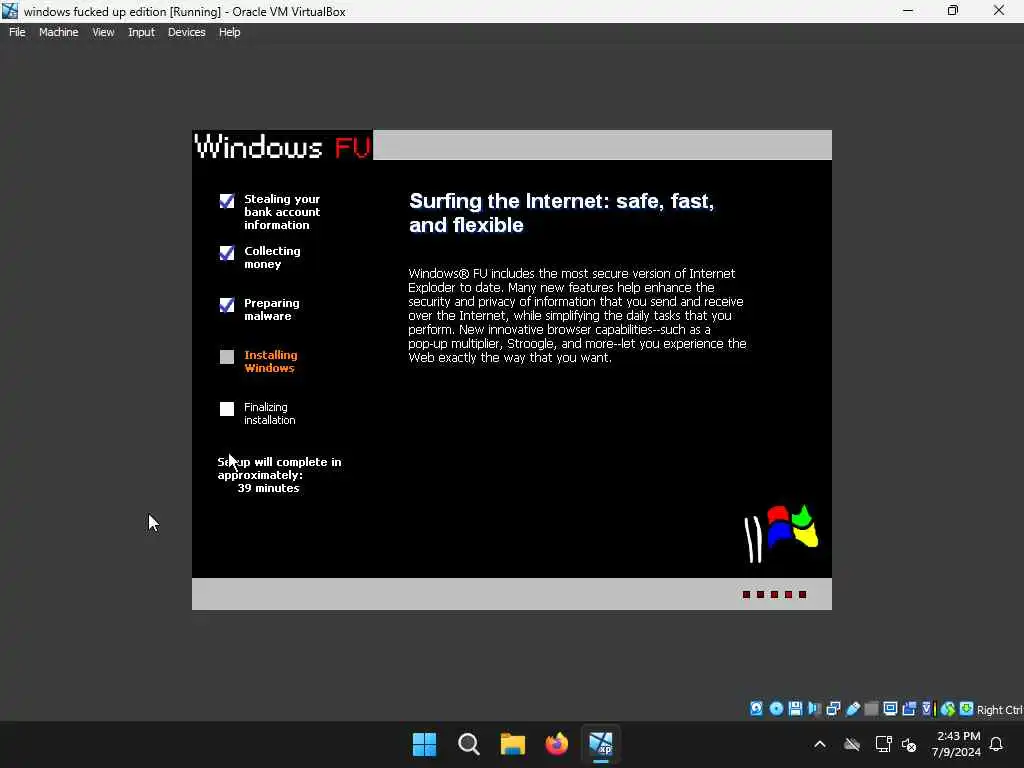
Task: Click the recording status icon
Action: tap(909, 709)
